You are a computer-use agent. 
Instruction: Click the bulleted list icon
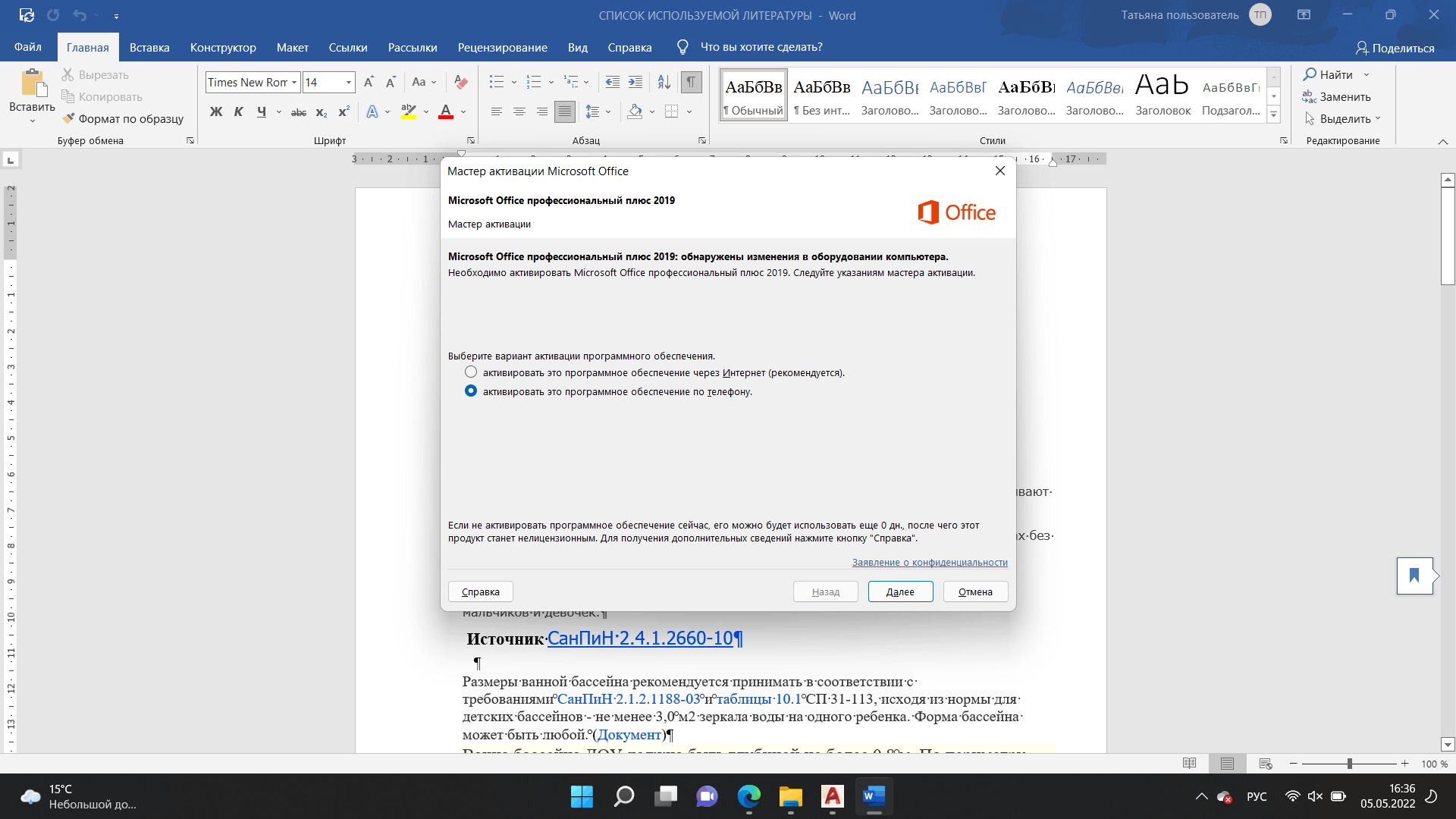click(497, 82)
